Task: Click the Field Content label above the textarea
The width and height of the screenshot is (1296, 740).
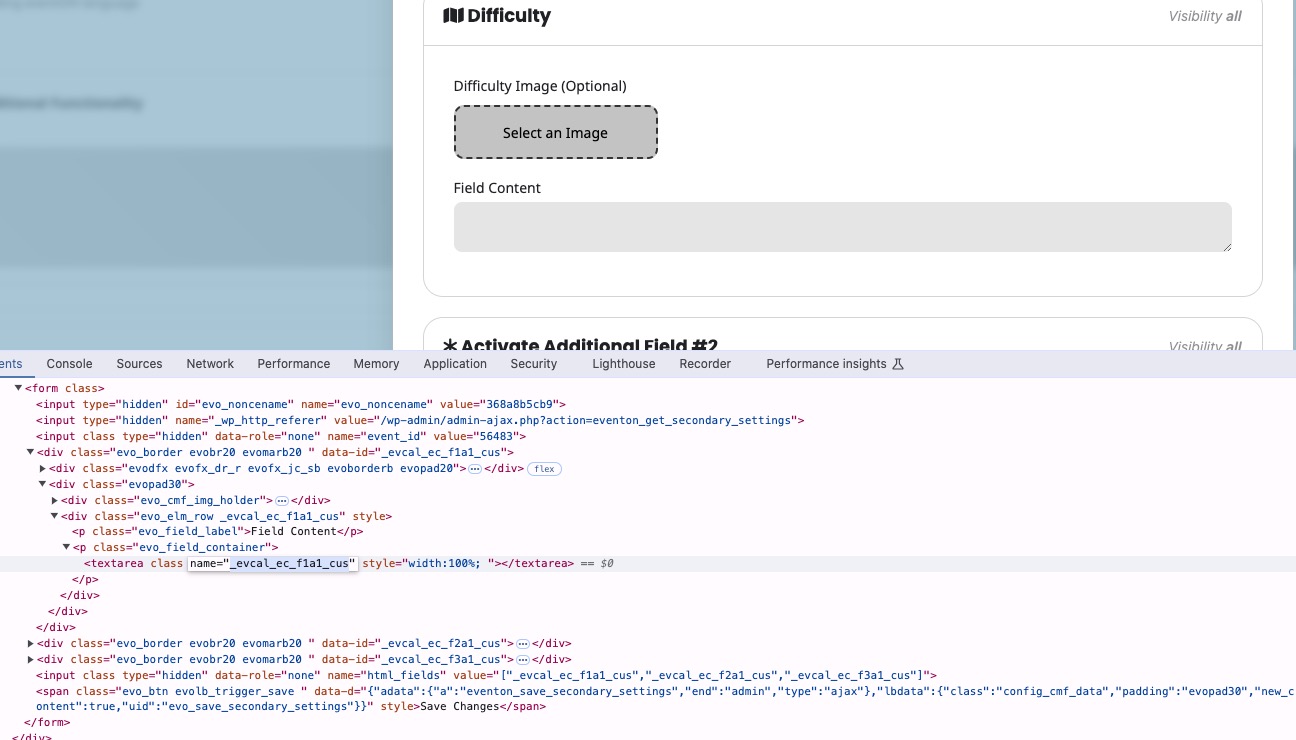Action: click(497, 188)
